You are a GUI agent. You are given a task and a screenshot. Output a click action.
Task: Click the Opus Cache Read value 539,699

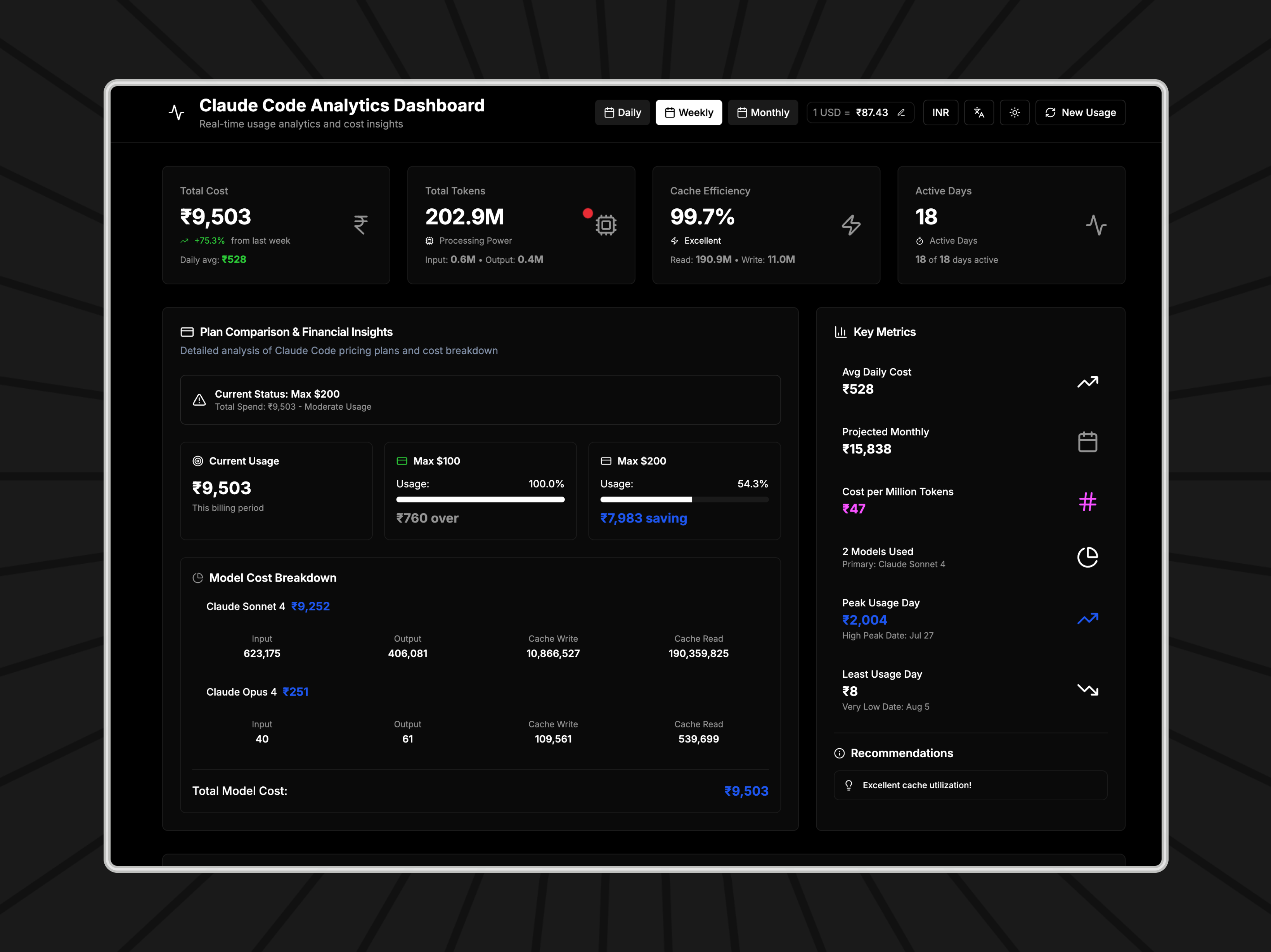click(698, 739)
